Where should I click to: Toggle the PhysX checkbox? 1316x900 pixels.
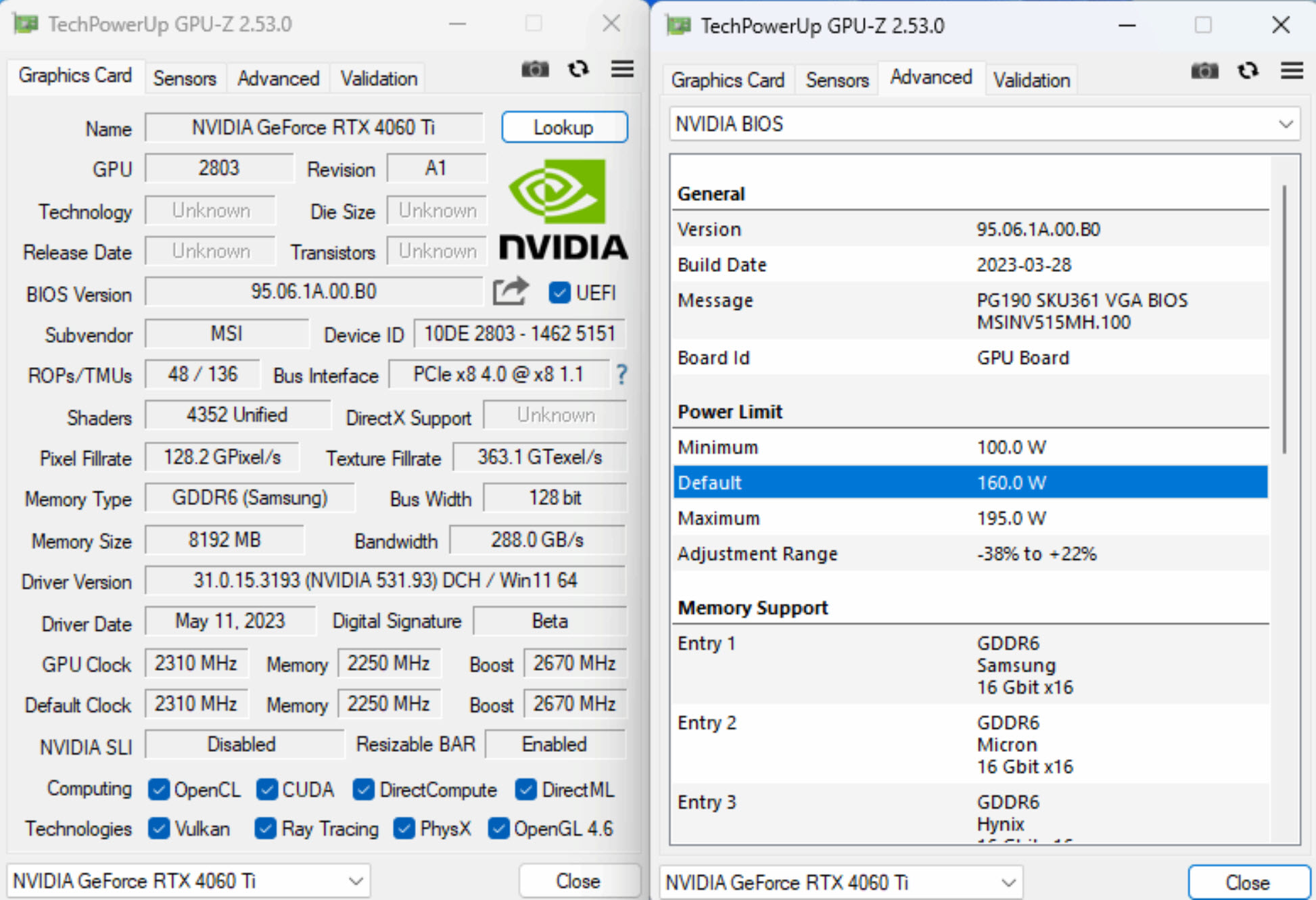pyautogui.click(x=404, y=828)
